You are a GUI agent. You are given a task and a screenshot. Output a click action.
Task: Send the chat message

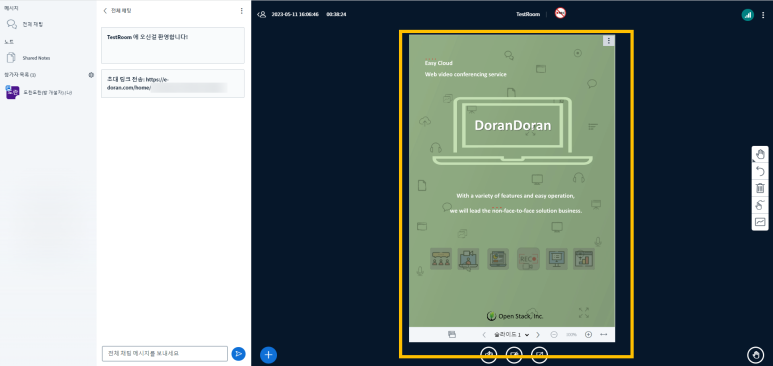[238, 354]
